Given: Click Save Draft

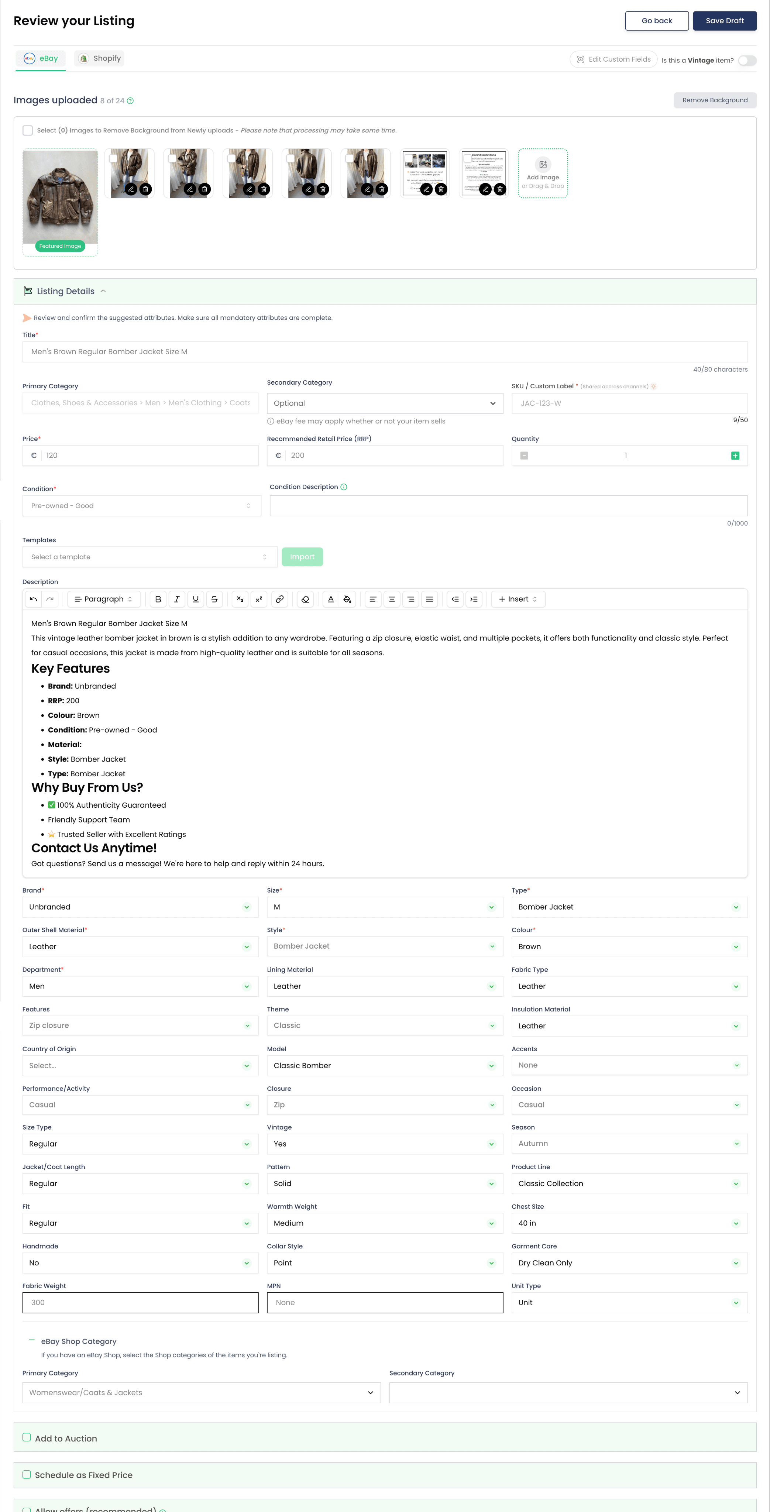Looking at the screenshot, I should click(725, 21).
